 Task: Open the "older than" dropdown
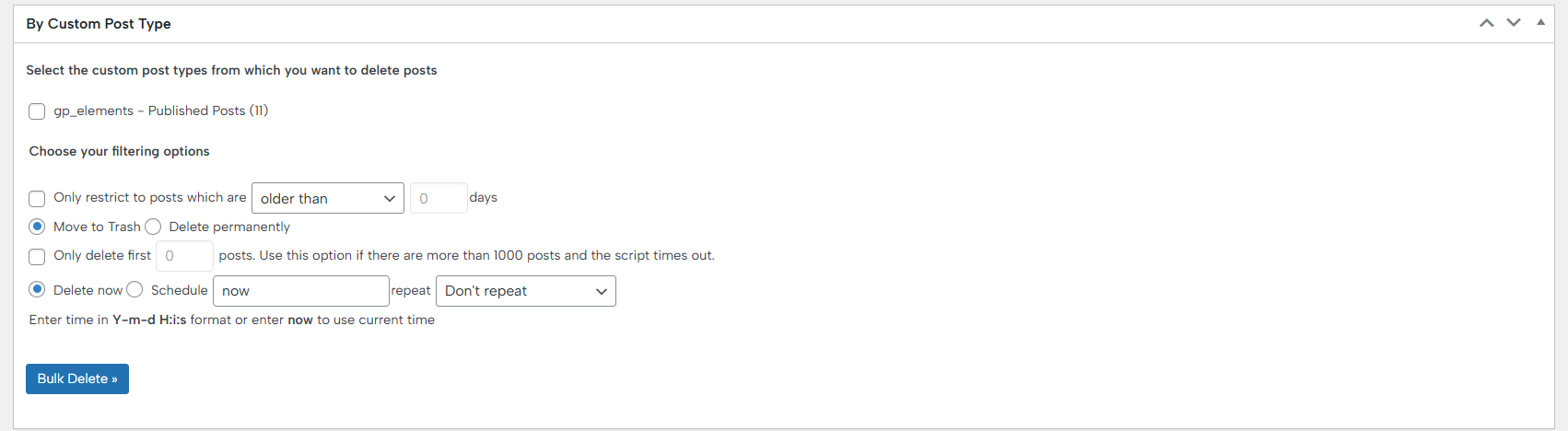(327, 198)
